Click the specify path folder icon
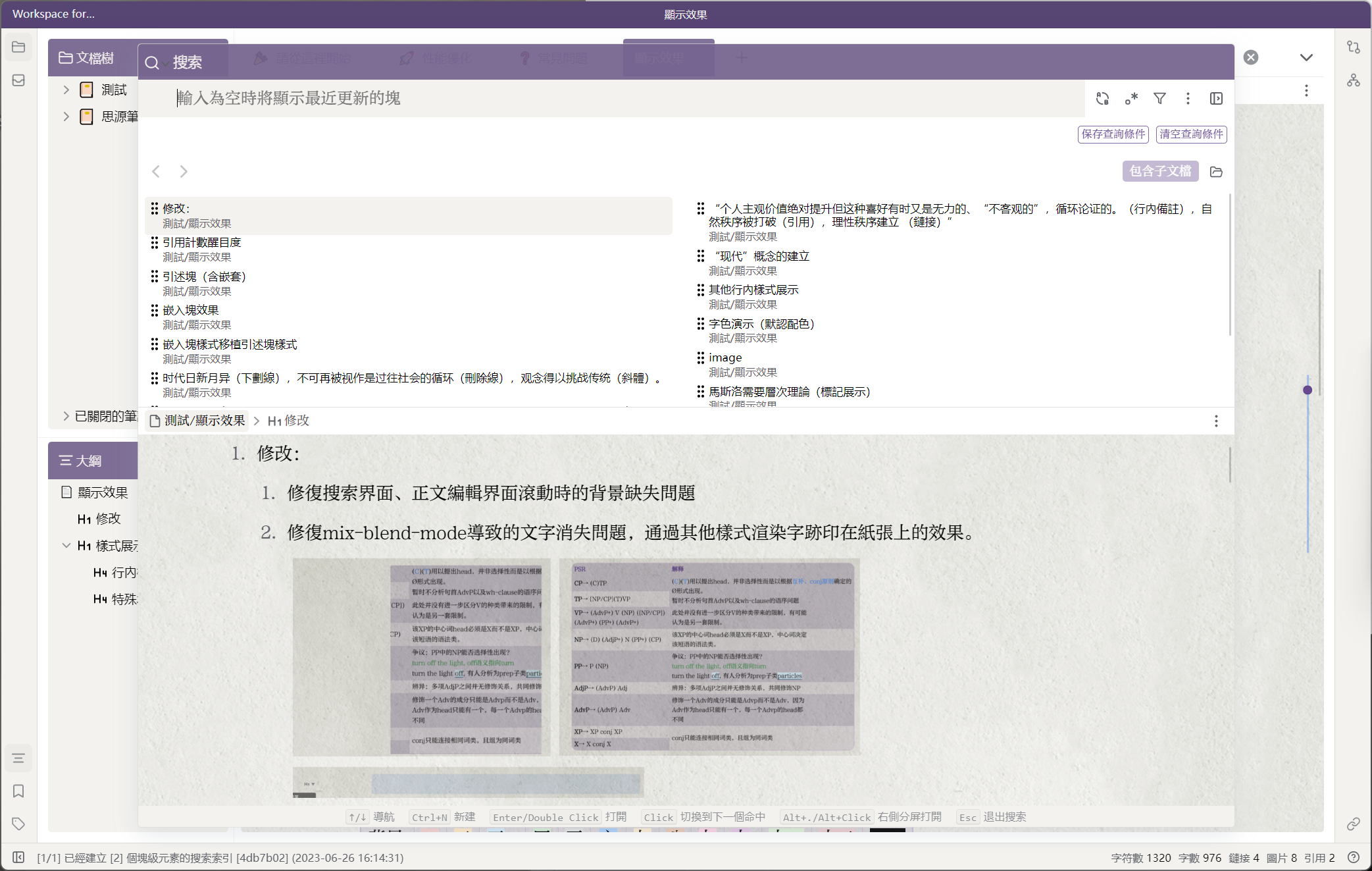Viewport: 1372px width, 871px height. point(1216,172)
